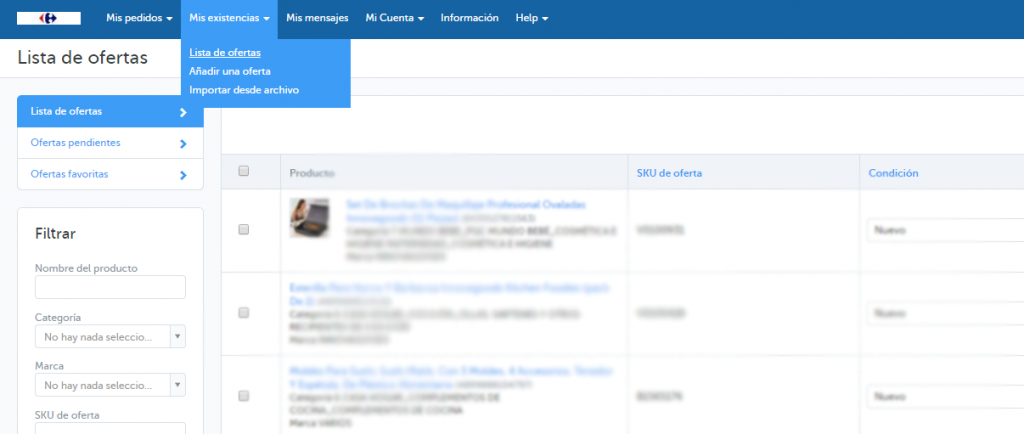
Task: Open the Help menu
Action: (531, 19)
